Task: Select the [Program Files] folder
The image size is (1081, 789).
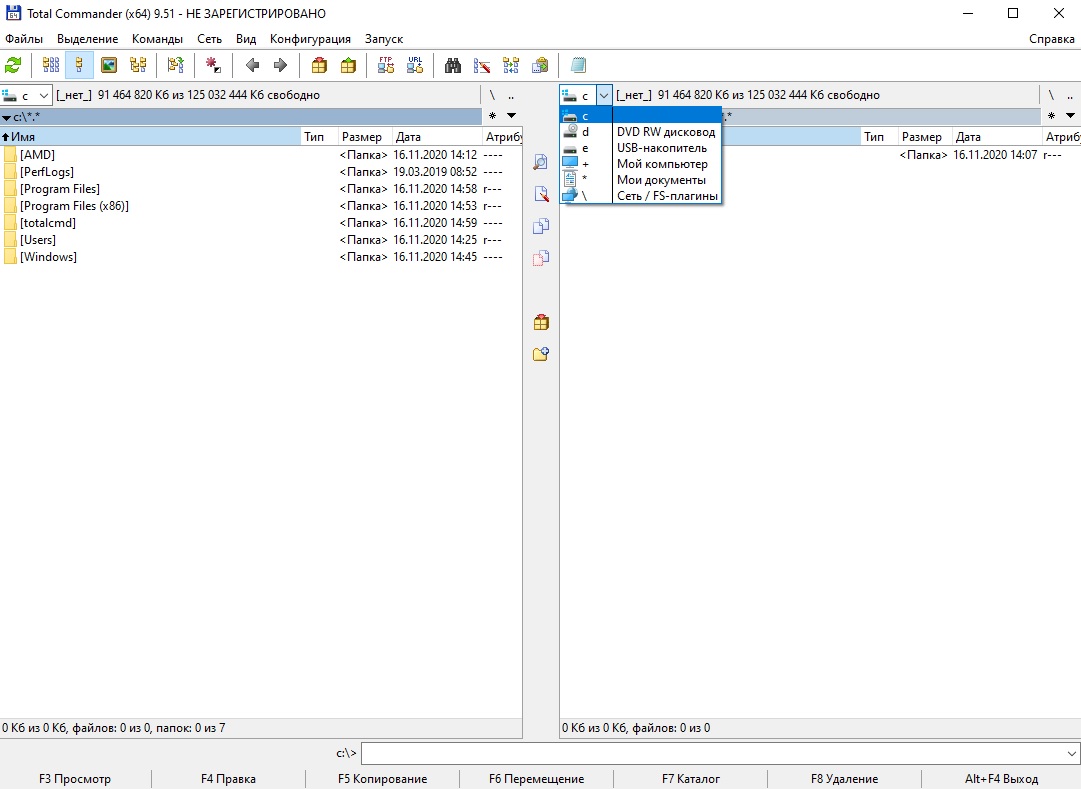Action: tap(59, 188)
